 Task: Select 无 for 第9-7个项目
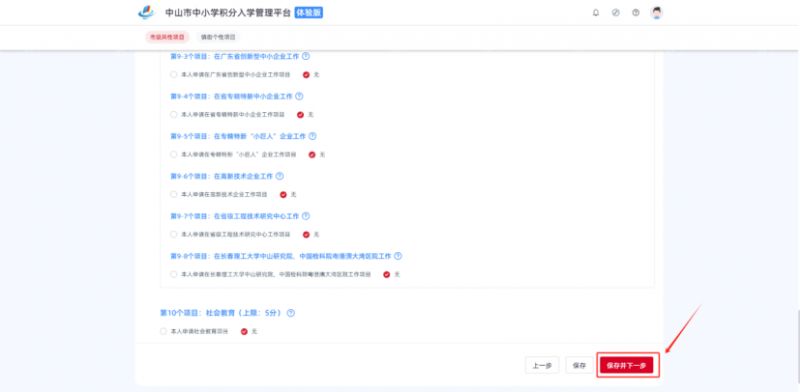[x=306, y=234]
